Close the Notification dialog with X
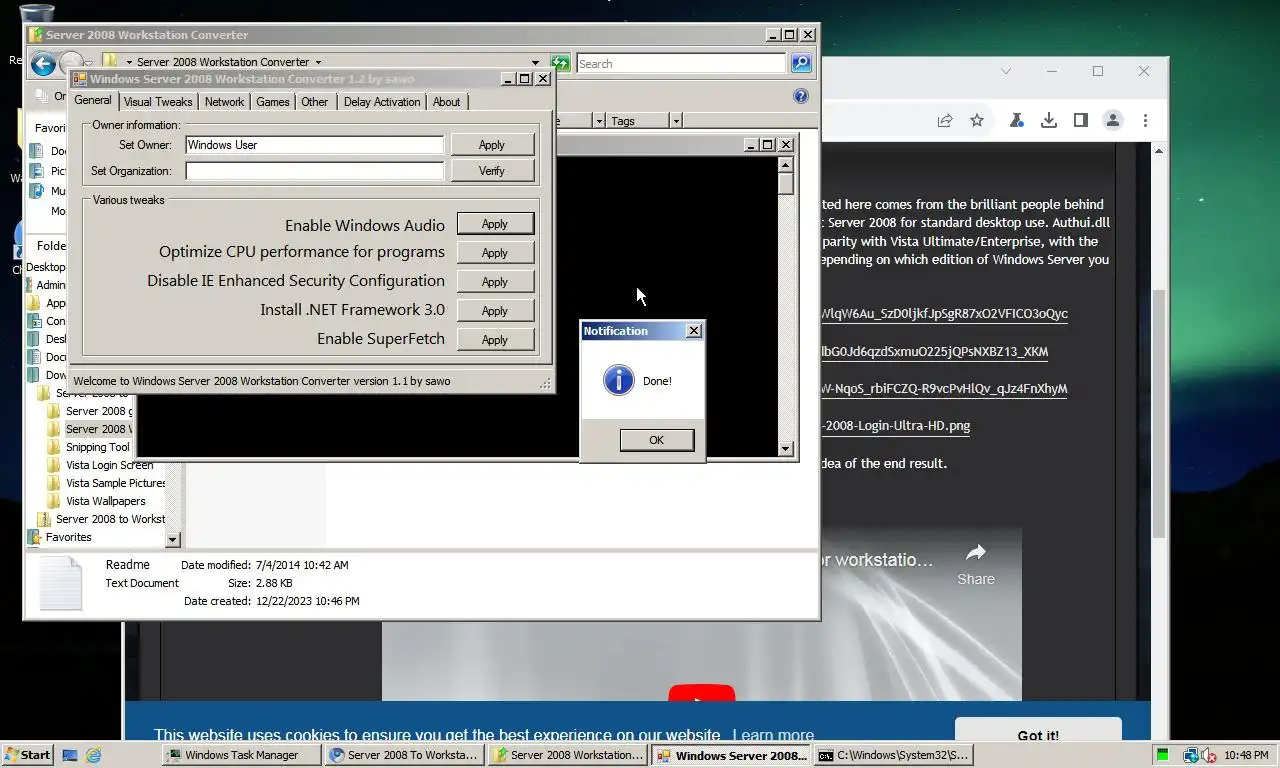The height and width of the screenshot is (768, 1280). (x=694, y=331)
